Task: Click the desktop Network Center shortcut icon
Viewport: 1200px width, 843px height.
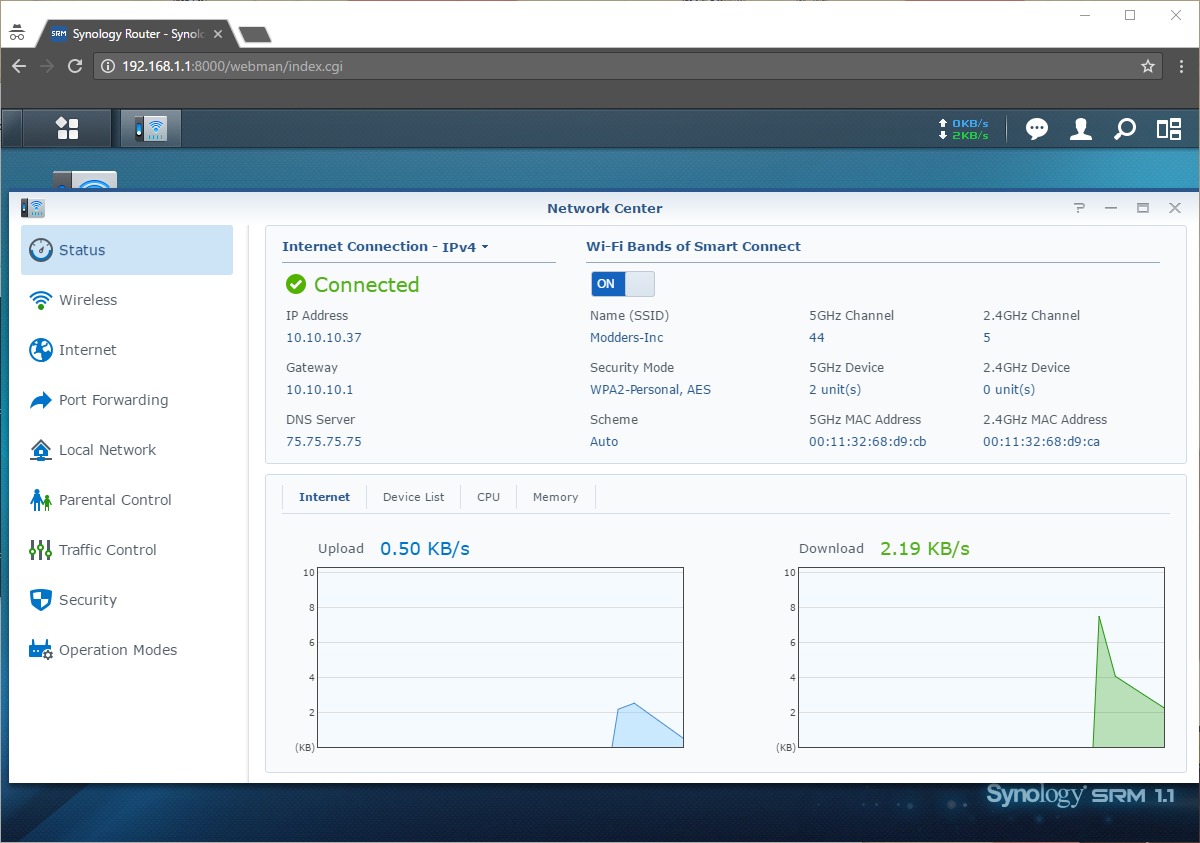Action: coord(85,182)
